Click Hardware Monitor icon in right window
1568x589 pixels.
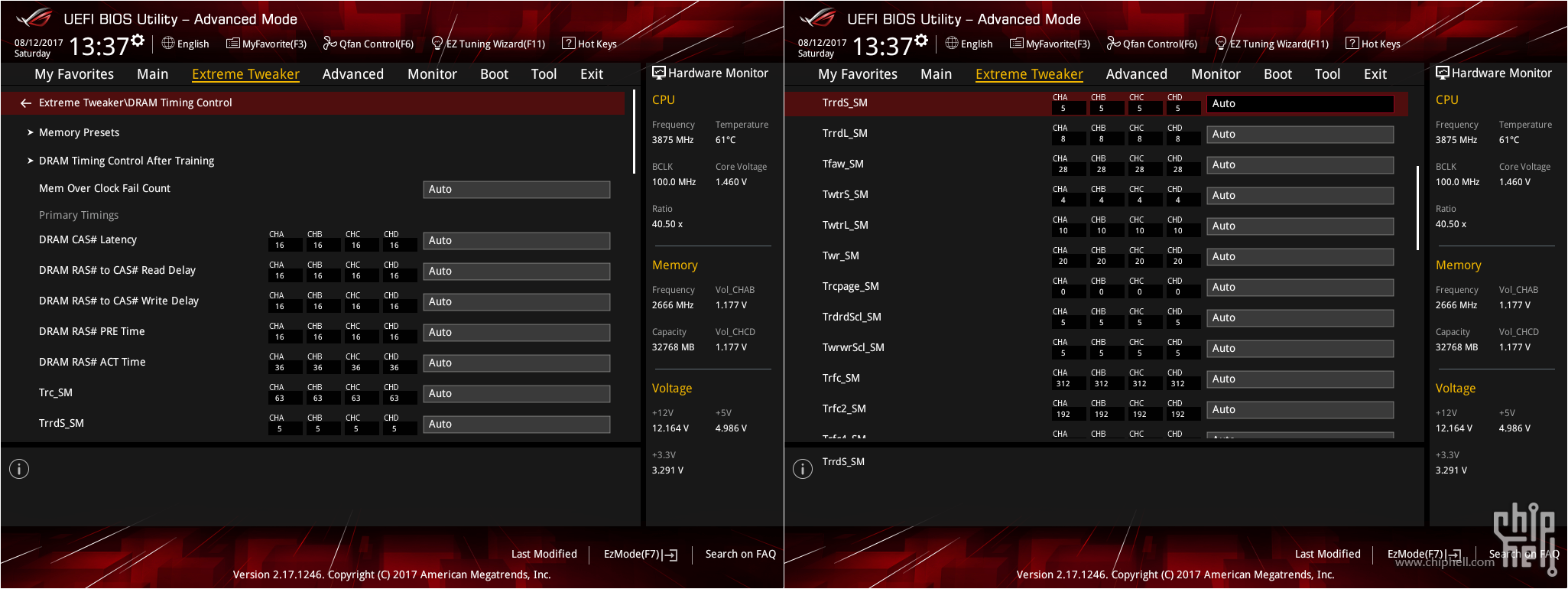[x=1443, y=73]
